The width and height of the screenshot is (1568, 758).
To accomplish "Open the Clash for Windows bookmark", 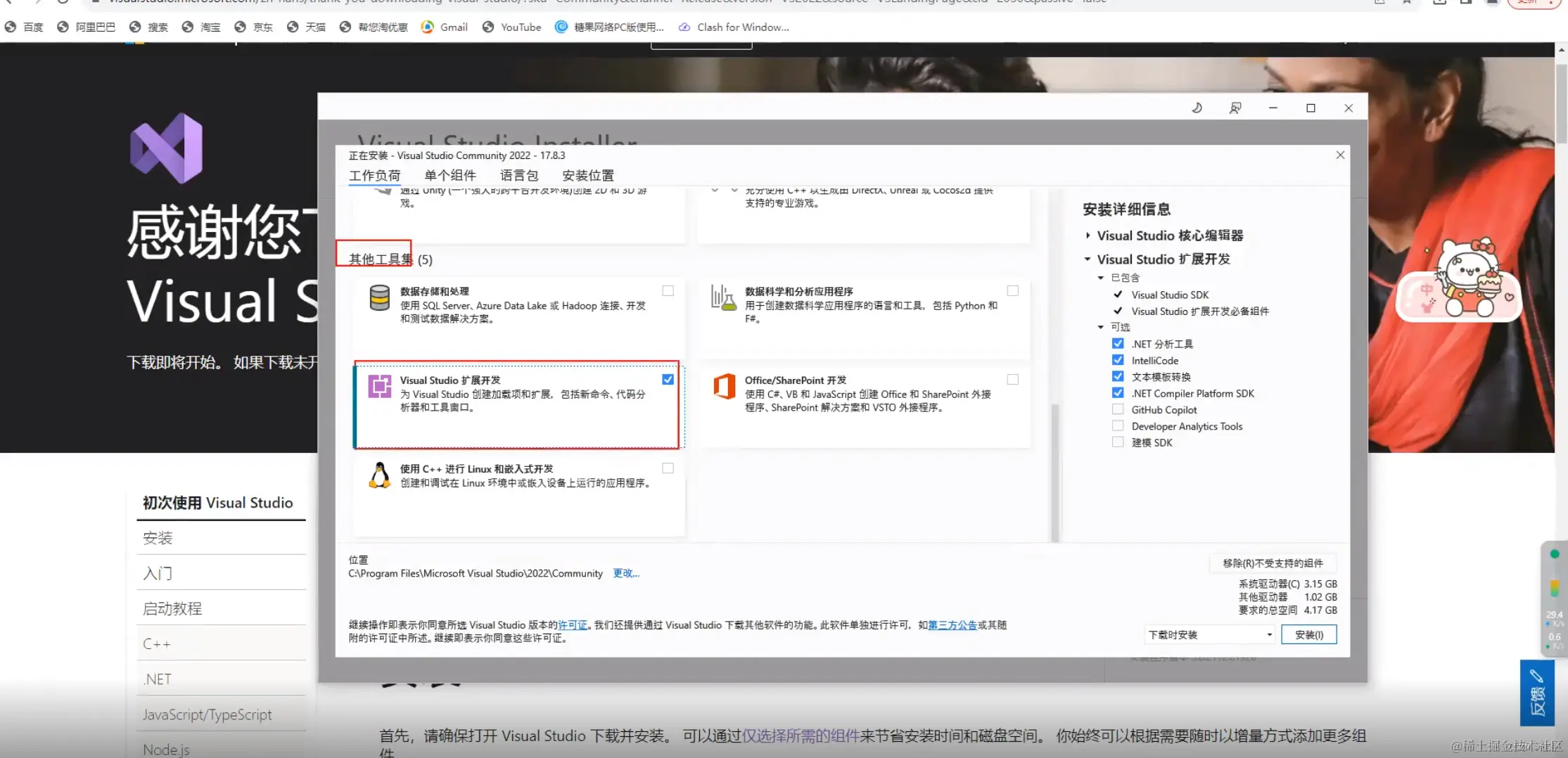I will point(734,27).
